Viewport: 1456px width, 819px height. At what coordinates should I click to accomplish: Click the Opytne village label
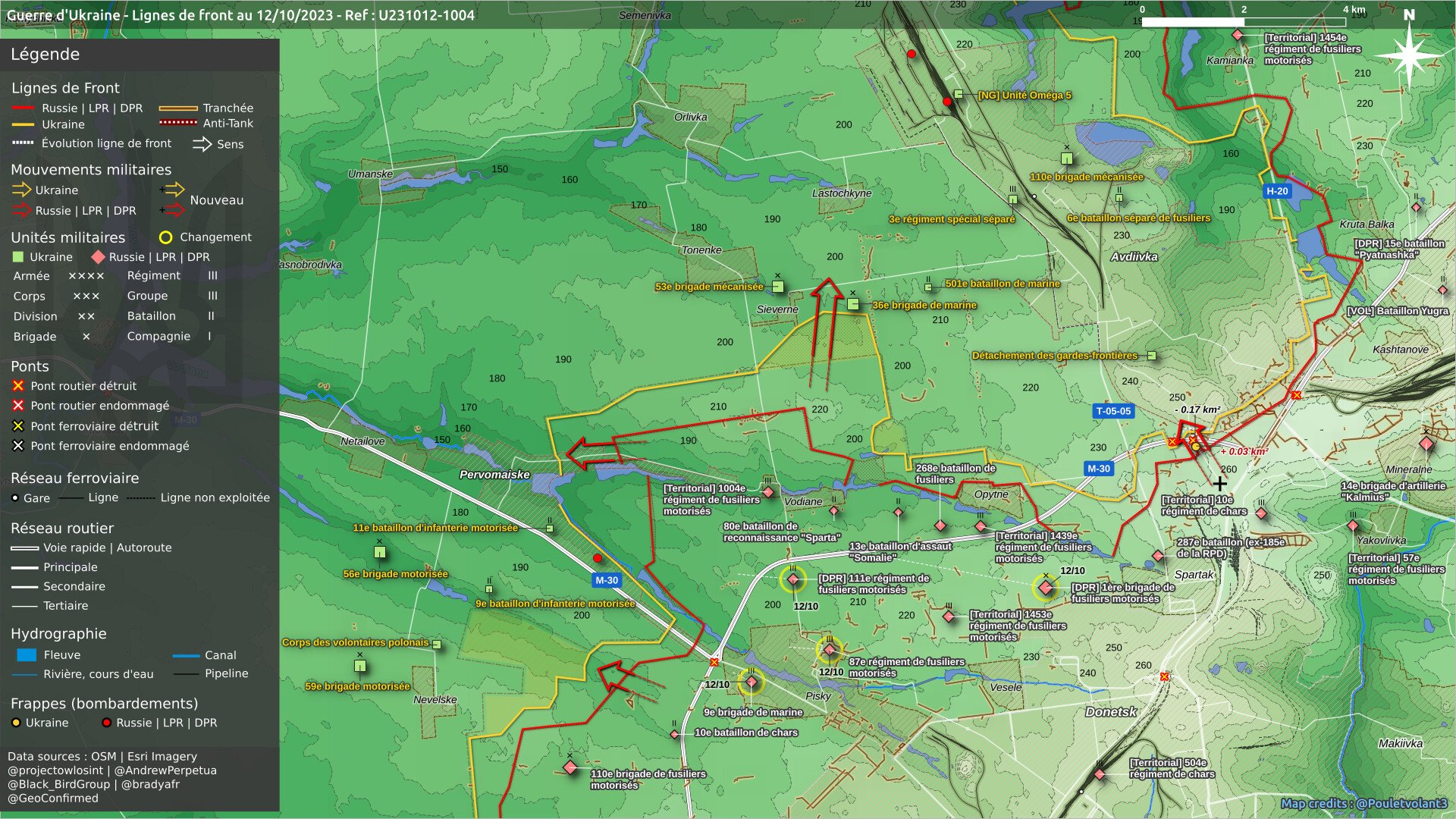pyautogui.click(x=991, y=494)
